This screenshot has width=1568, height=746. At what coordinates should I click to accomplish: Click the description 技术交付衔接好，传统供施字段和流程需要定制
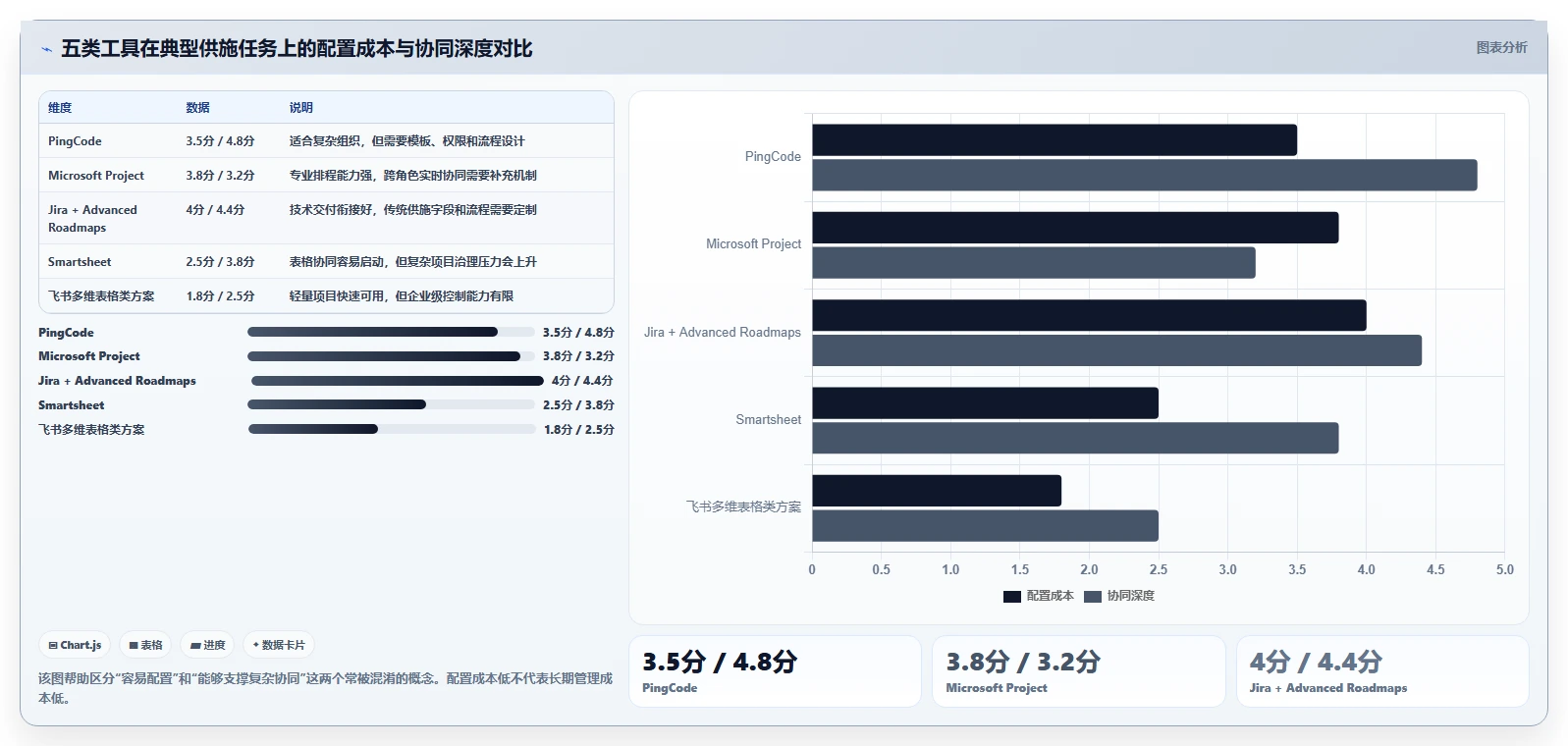412,210
